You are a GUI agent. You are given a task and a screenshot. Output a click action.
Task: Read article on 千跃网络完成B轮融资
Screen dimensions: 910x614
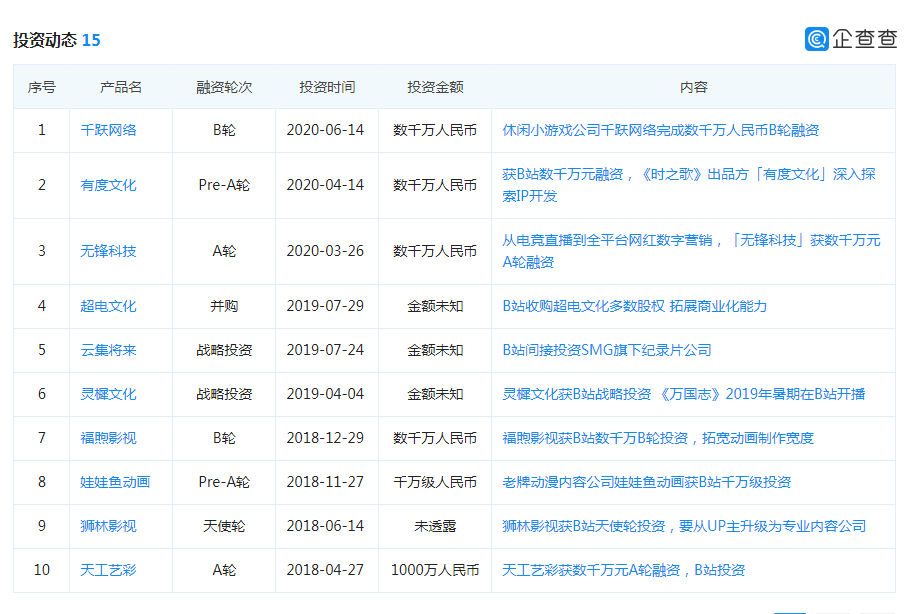[660, 130]
